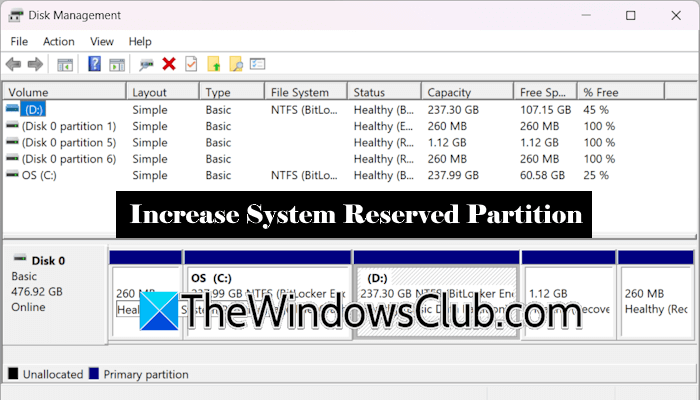
Task: Click the Disk 0 drive icon in graphical pane
Action: click(x=20, y=258)
